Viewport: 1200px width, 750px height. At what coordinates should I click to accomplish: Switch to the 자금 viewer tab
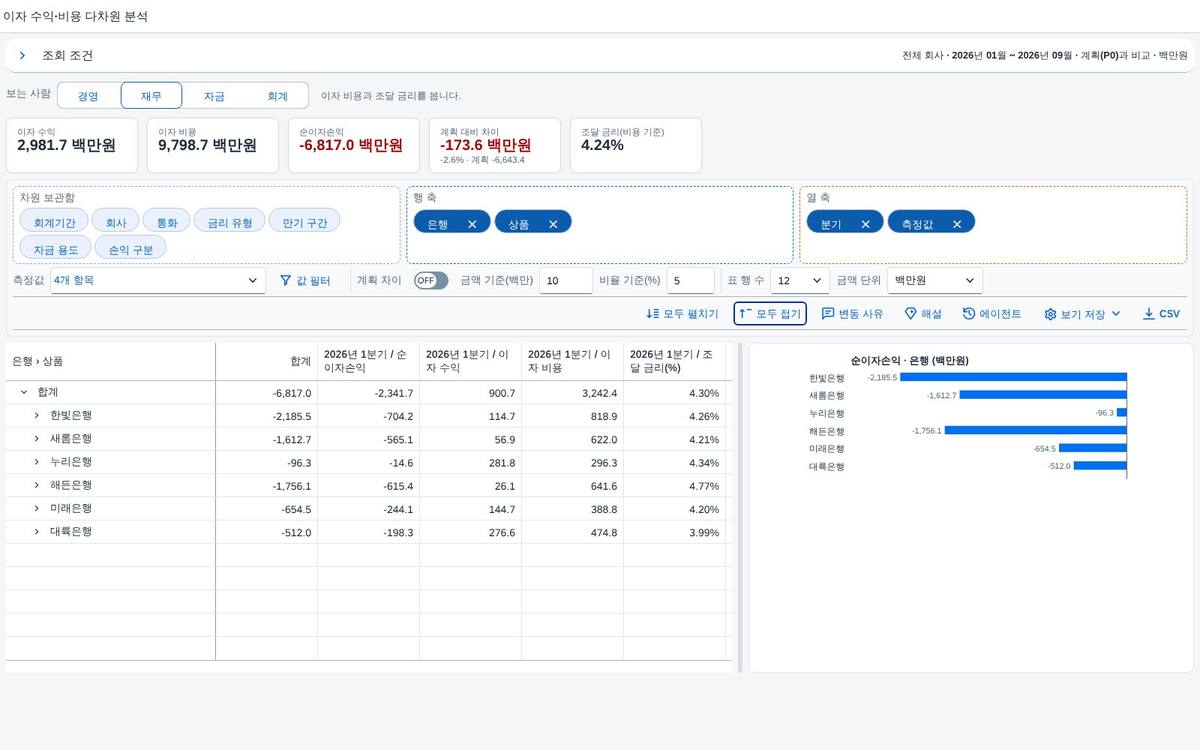[214, 96]
